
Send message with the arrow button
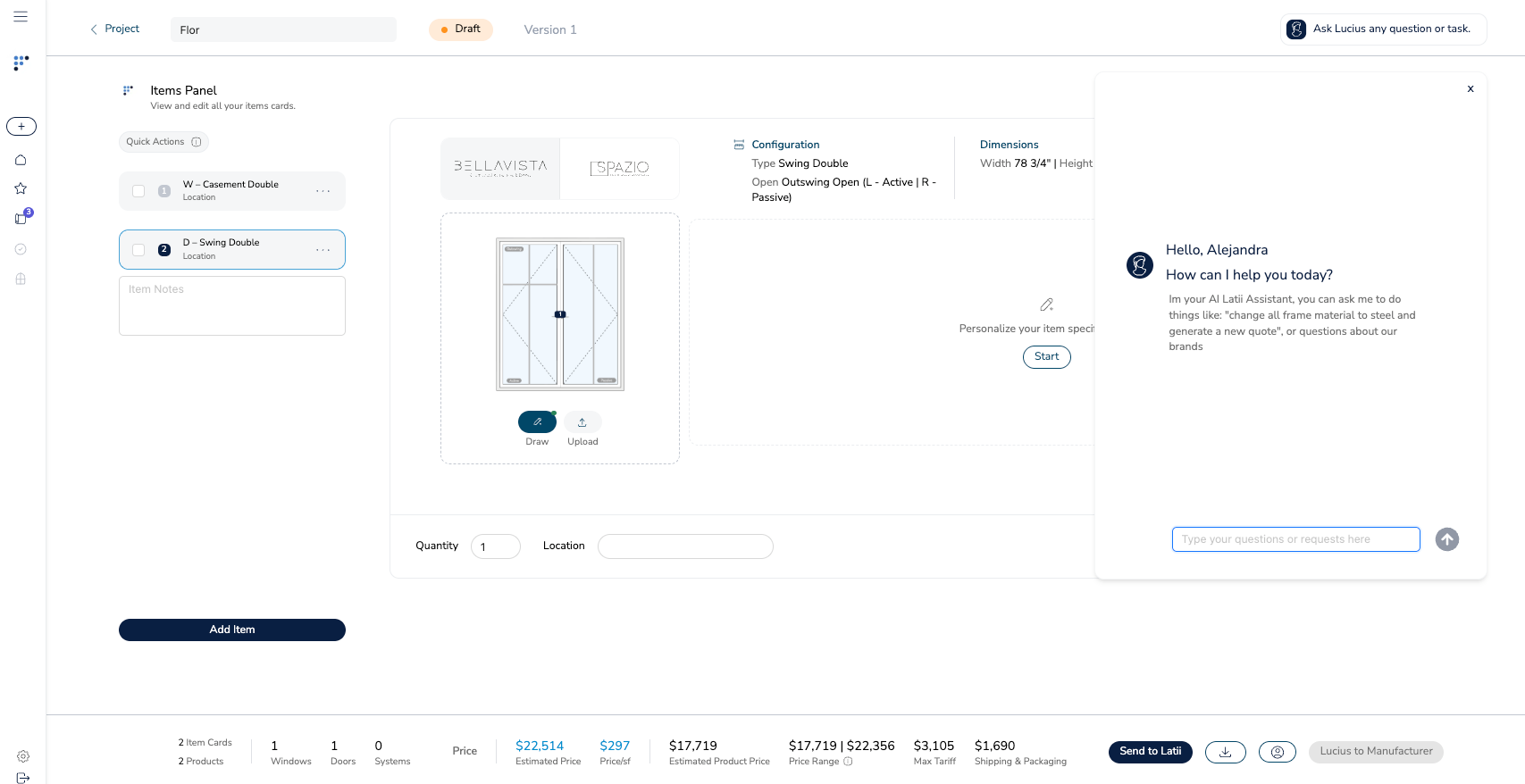pos(1446,539)
